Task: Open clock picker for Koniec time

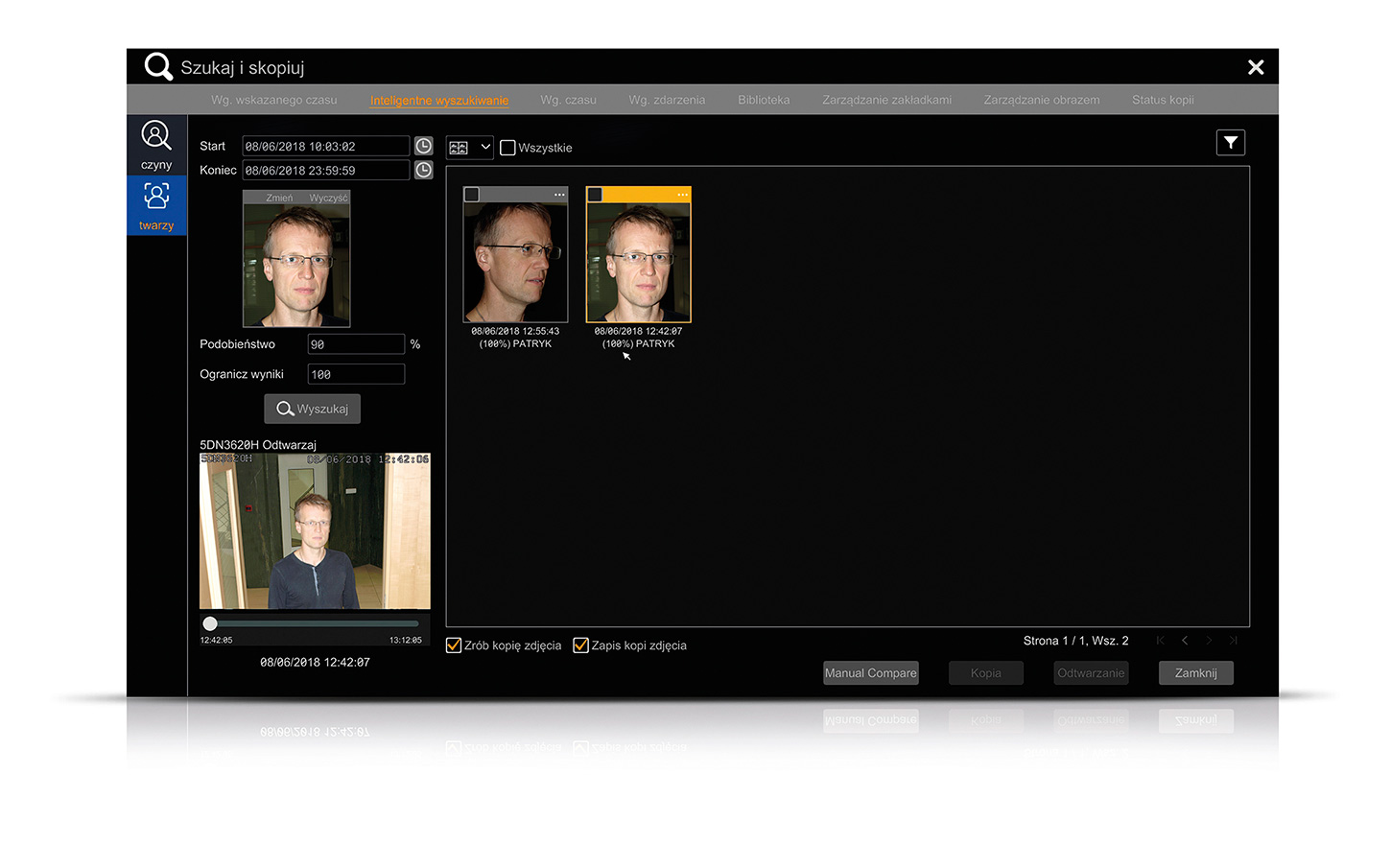Action: pos(423,170)
